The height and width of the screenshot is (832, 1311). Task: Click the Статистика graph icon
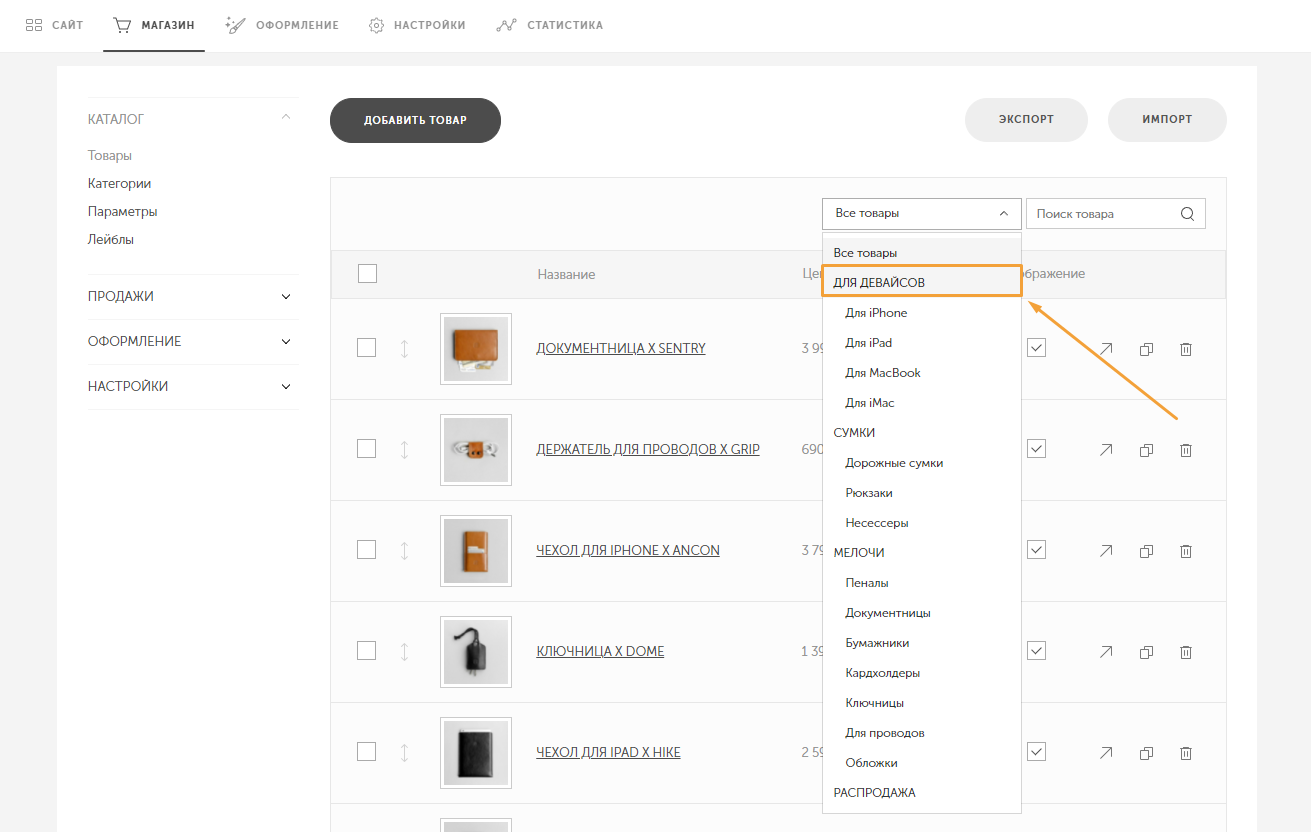point(506,25)
